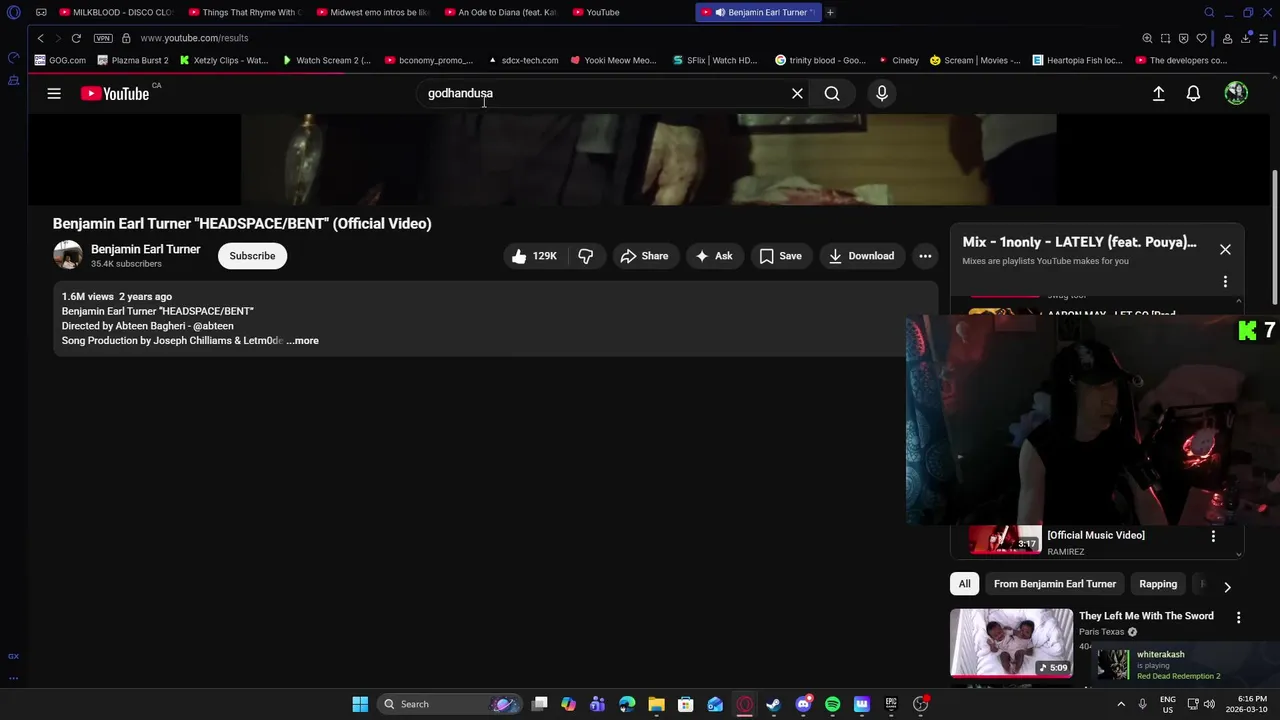Start voice search with the microphone
This screenshot has width=1280, height=720.
point(882,93)
